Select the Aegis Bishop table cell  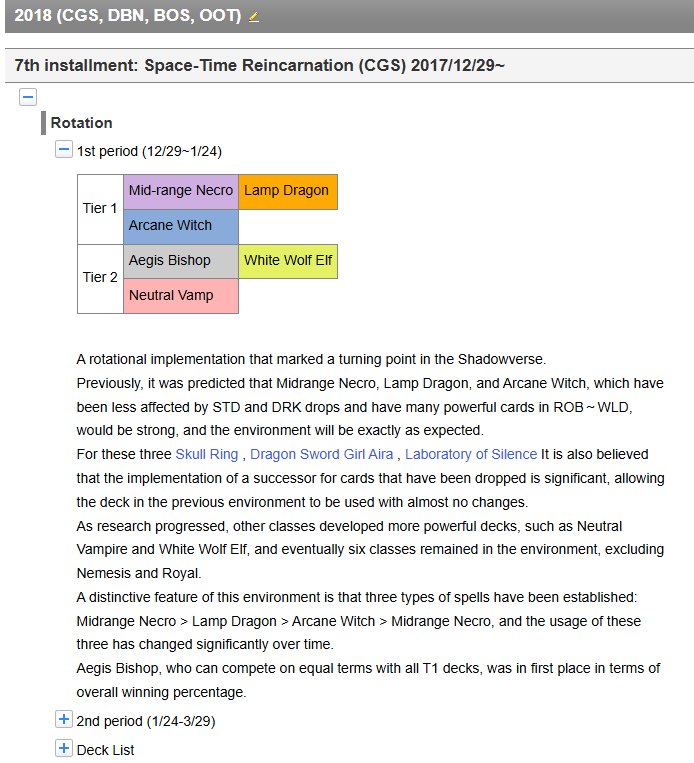pyautogui.click(x=181, y=261)
